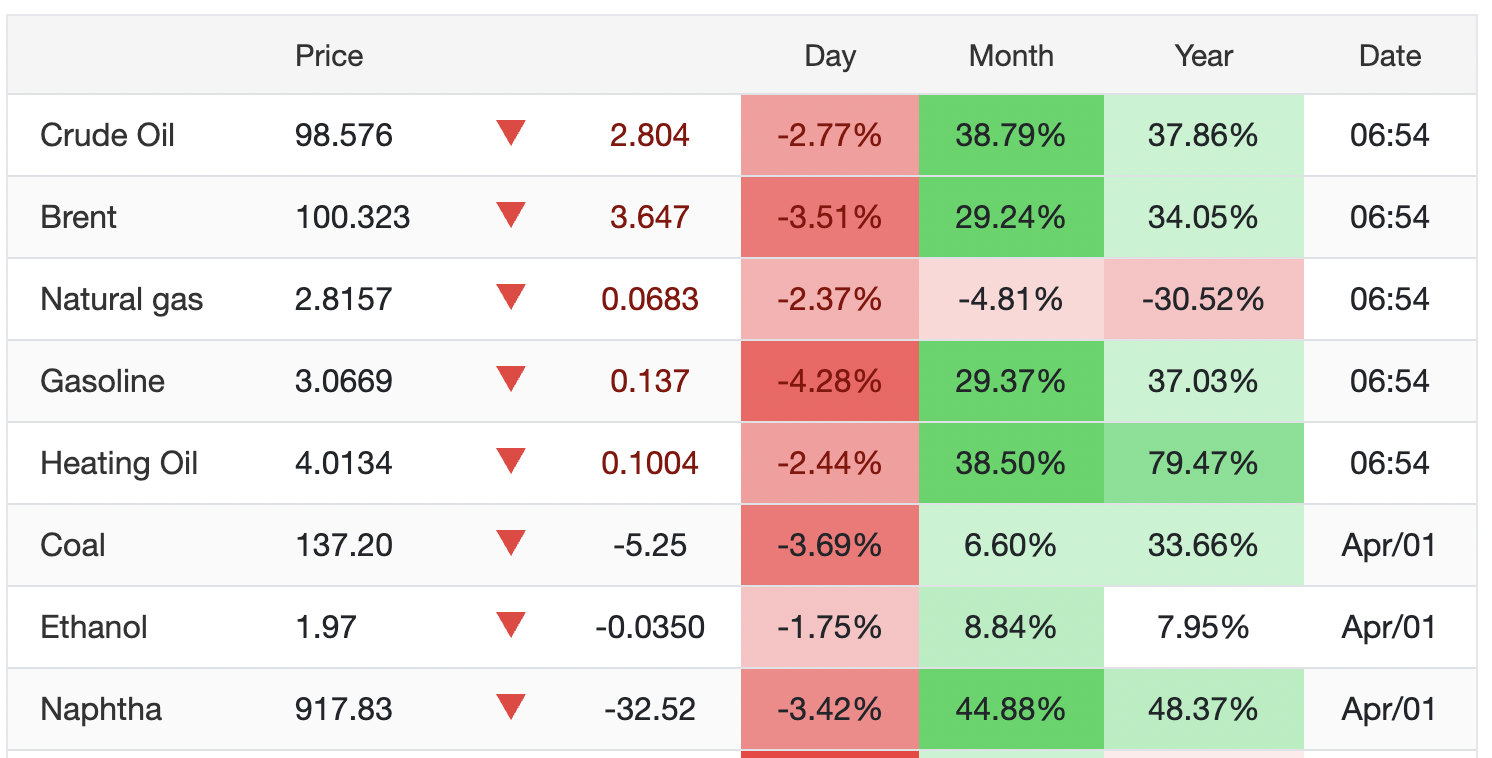The height and width of the screenshot is (758, 1492).
Task: Sort table by the Price column header
Action: 329,56
